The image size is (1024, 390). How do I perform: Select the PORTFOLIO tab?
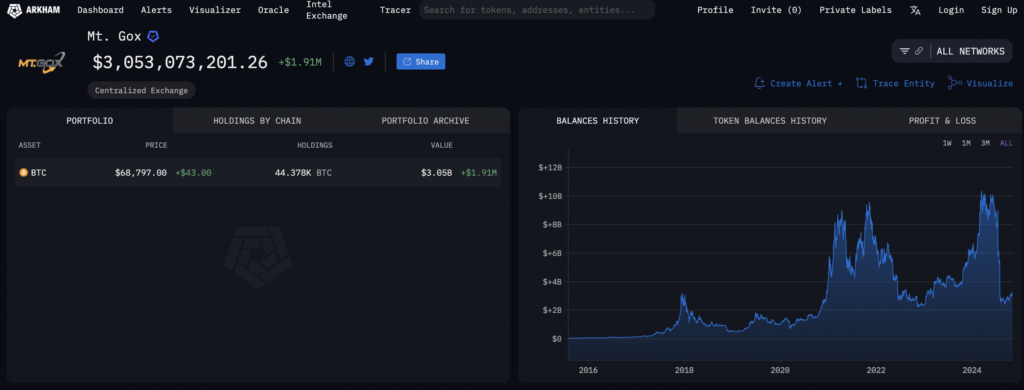[90, 121]
